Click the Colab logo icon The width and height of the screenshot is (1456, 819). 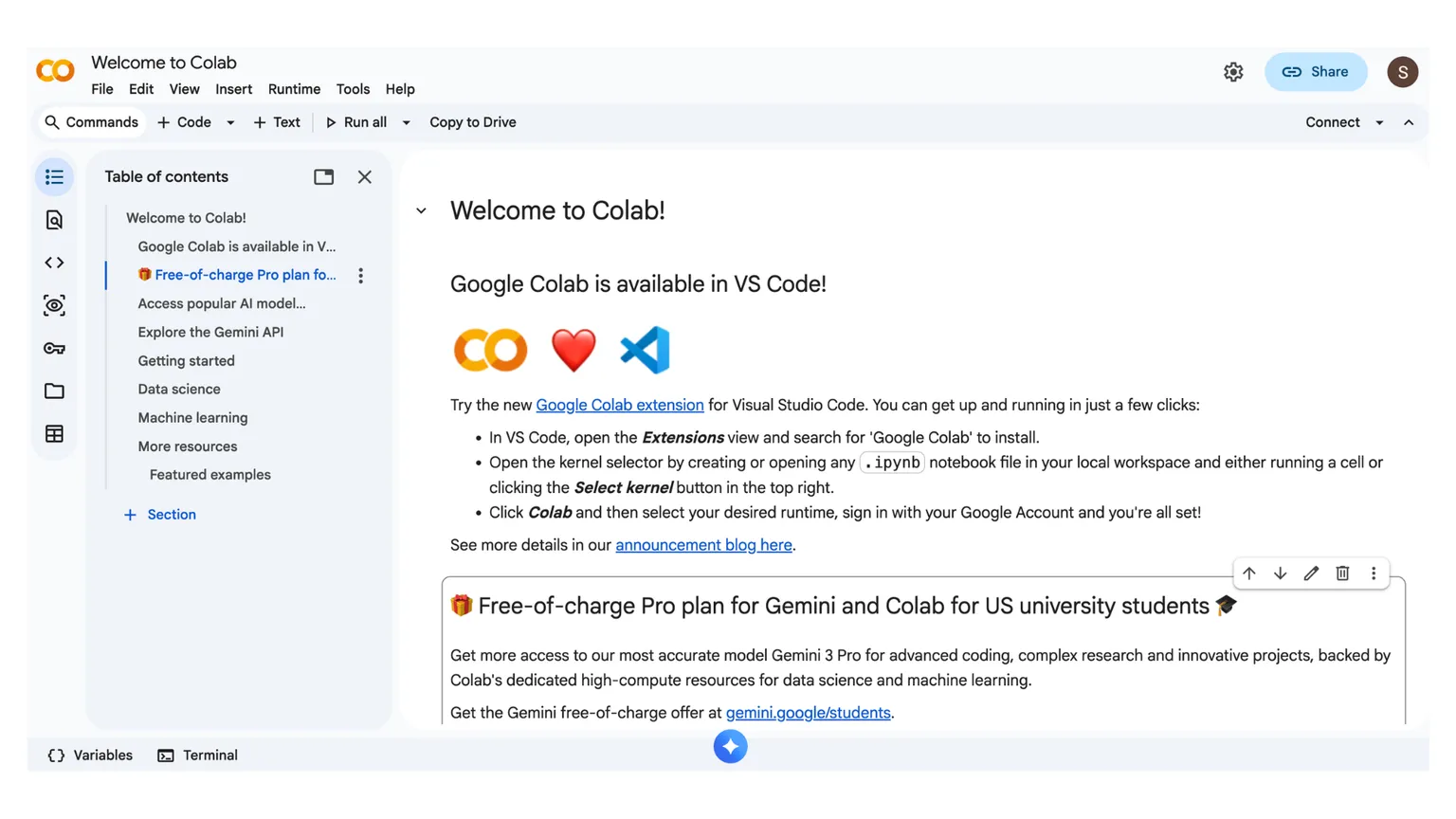tap(55, 71)
